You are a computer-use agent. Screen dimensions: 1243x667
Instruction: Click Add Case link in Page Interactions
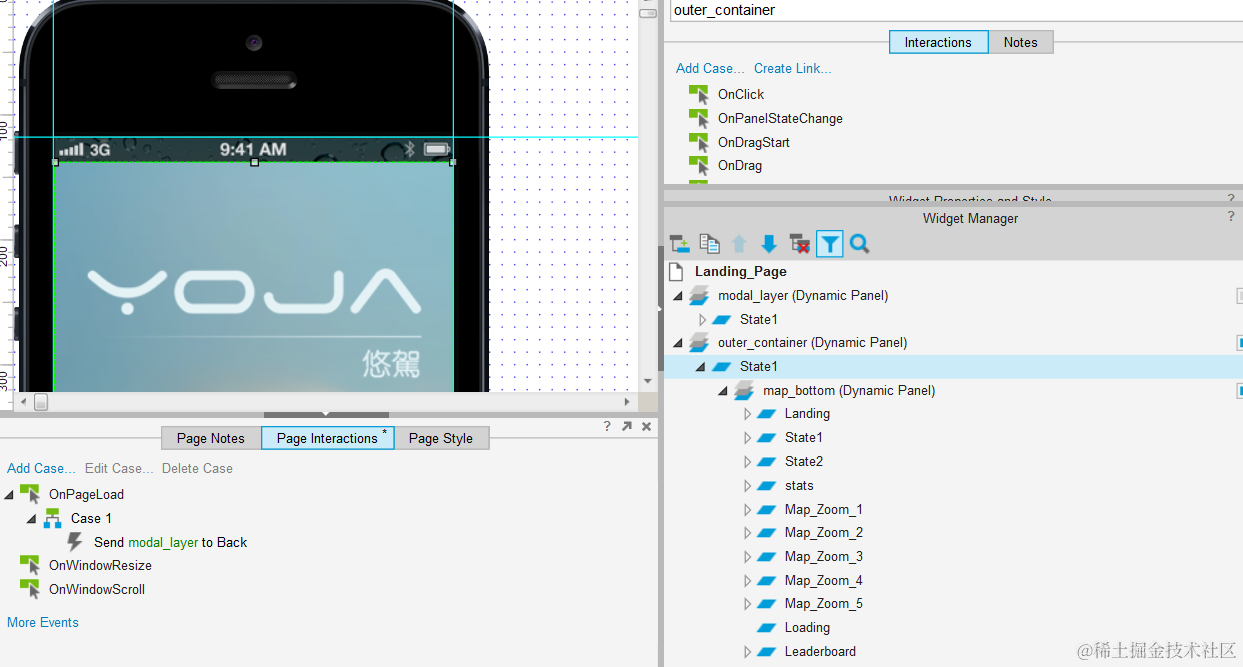(x=41, y=468)
